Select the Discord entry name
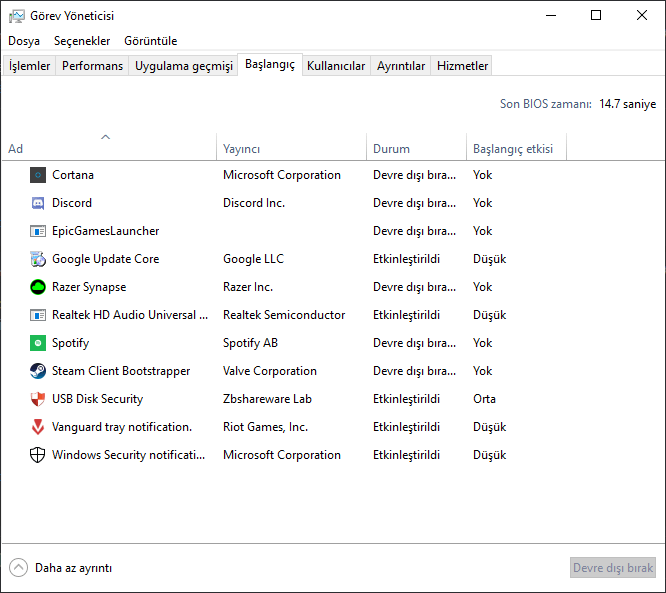Screen dimensions: 666x593 72,203
